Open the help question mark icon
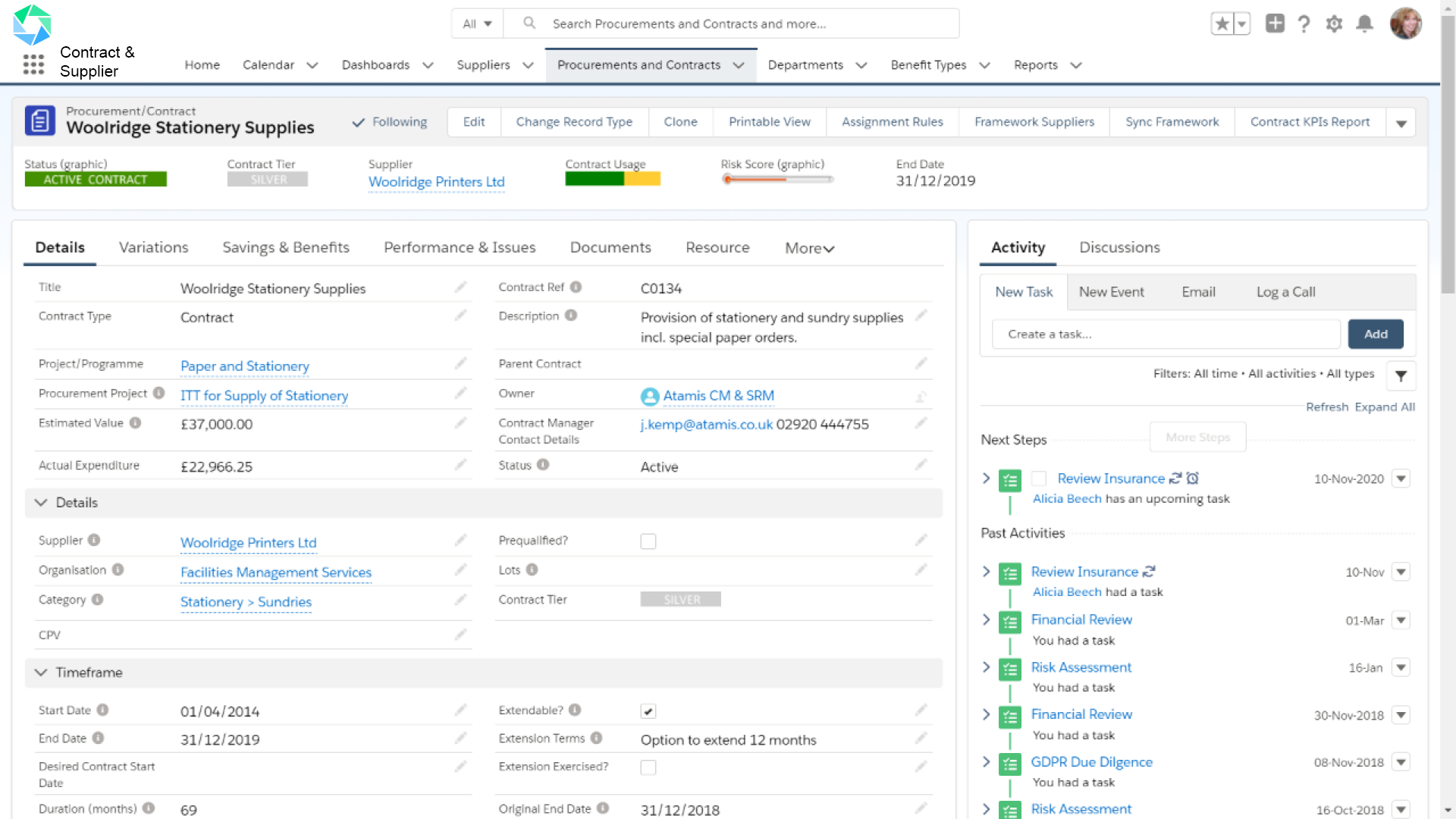The width and height of the screenshot is (1456, 819). pos(1304,24)
